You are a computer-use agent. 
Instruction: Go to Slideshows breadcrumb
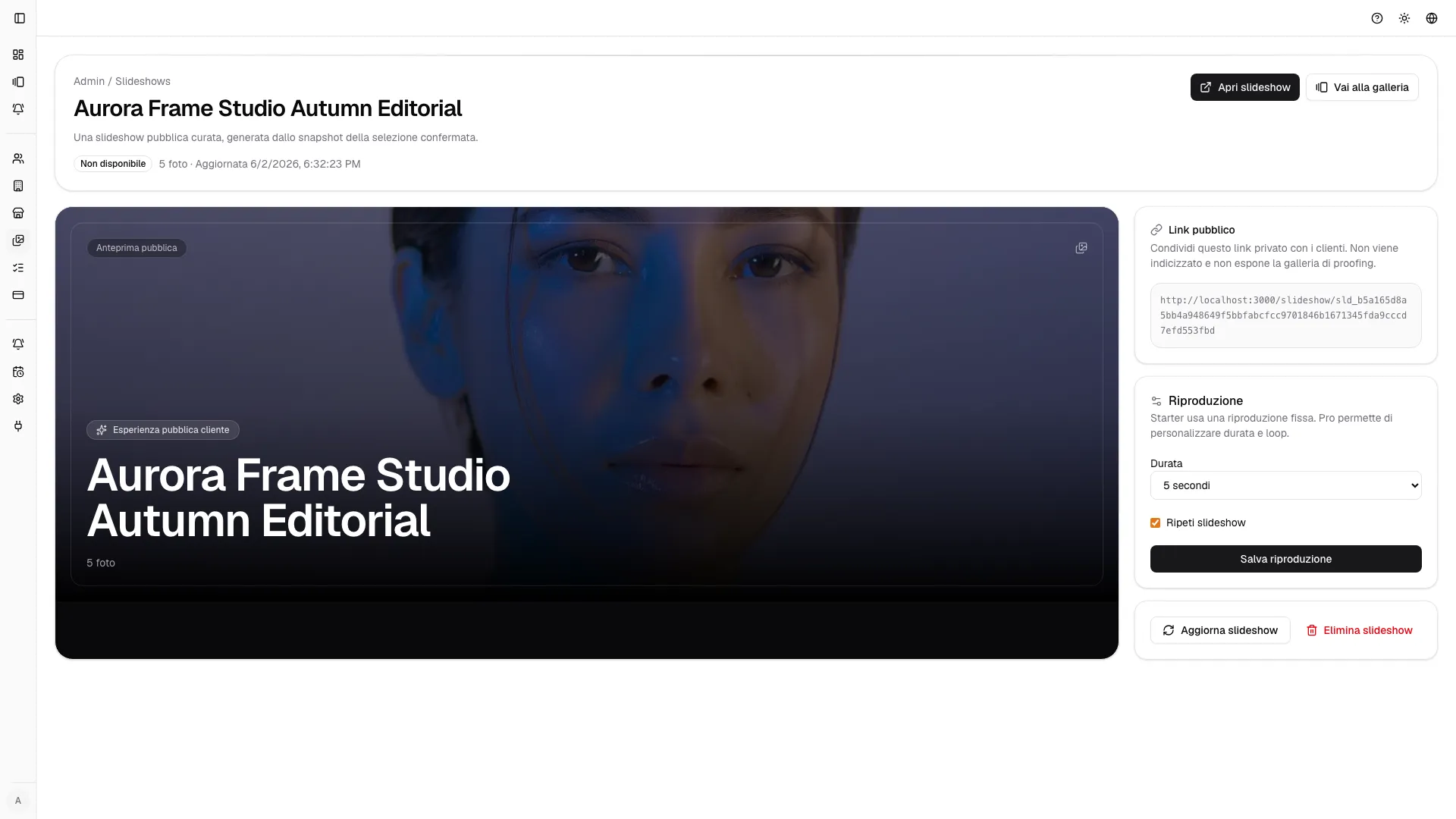coord(143,81)
